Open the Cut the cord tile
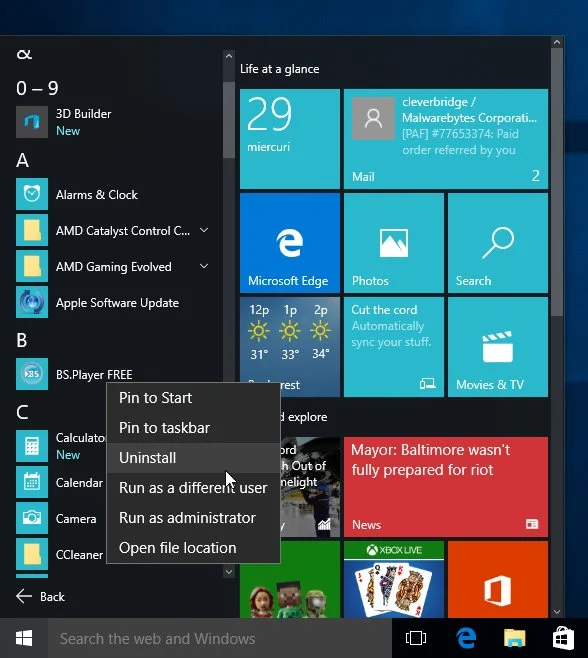This screenshot has width=588, height=658. click(394, 347)
